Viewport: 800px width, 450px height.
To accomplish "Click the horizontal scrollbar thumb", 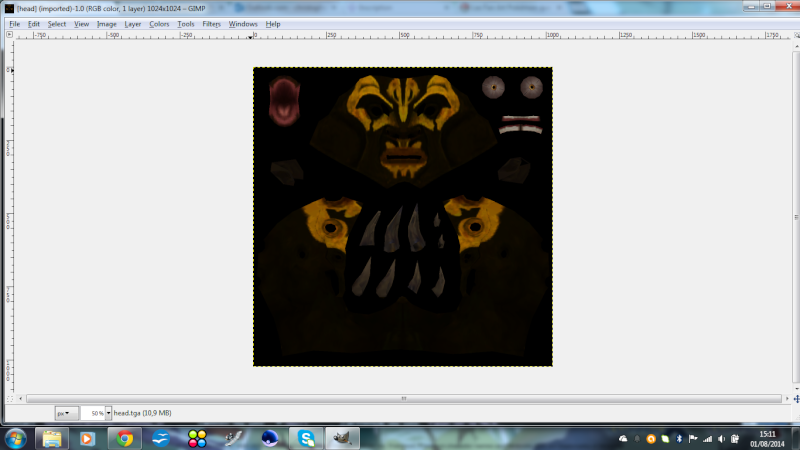I will 404,398.
